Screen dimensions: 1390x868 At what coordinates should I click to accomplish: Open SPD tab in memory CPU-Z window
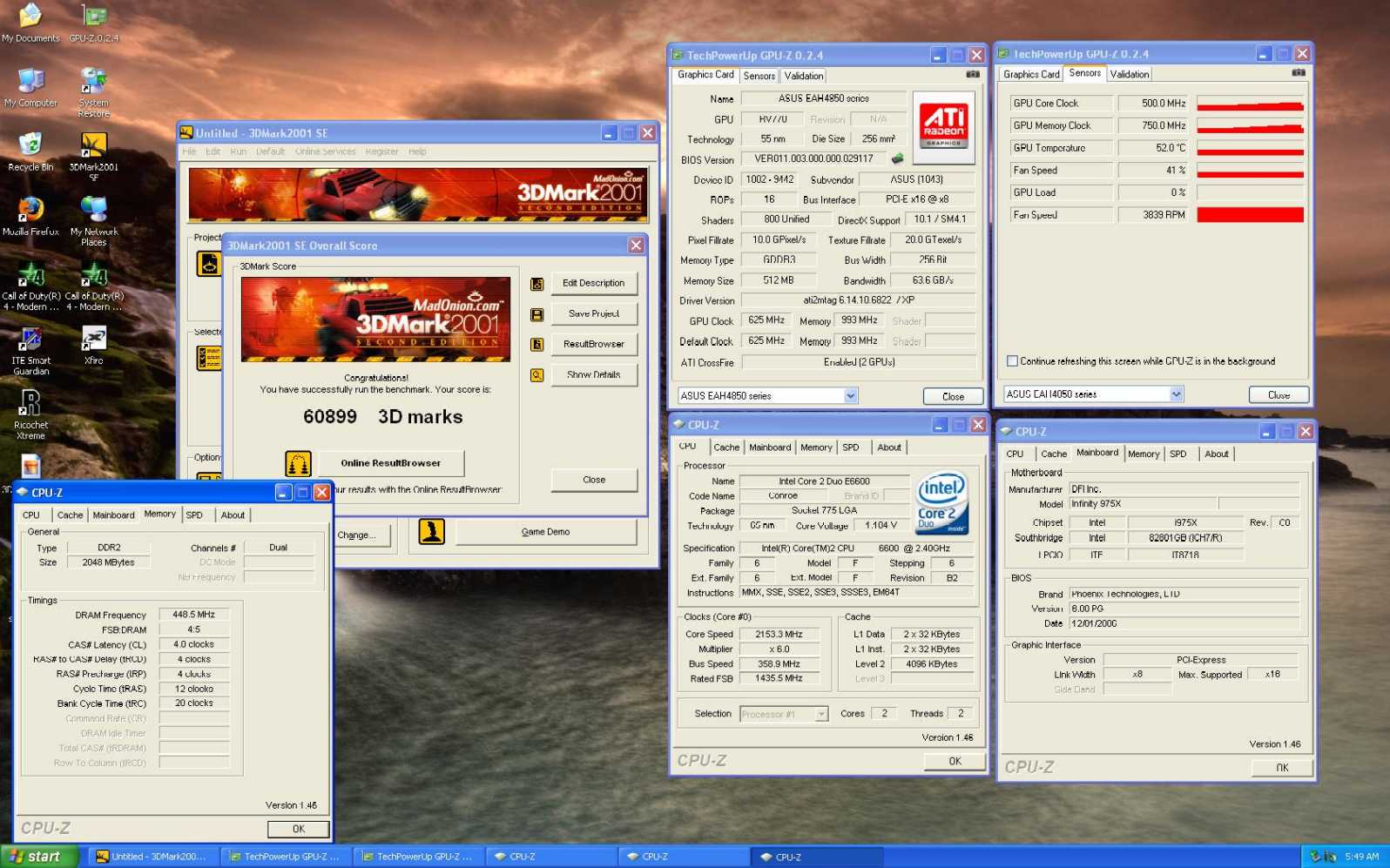click(194, 515)
